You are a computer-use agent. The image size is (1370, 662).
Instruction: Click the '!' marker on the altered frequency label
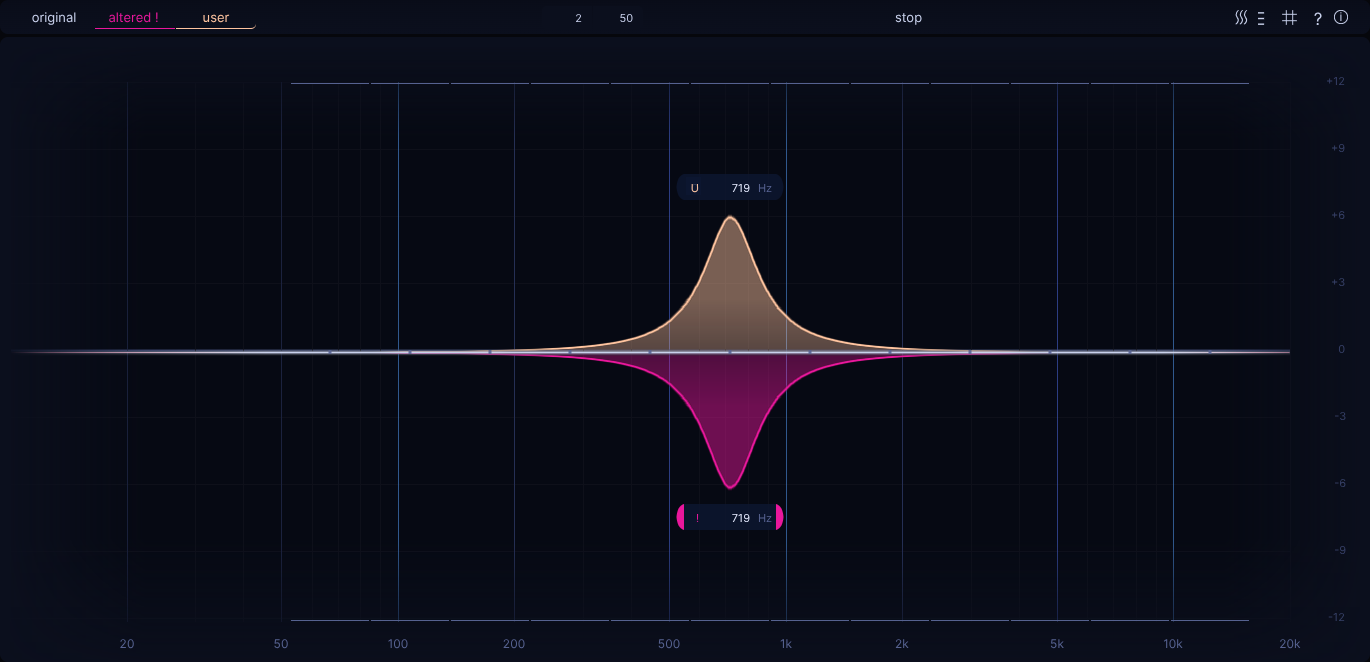tap(697, 518)
